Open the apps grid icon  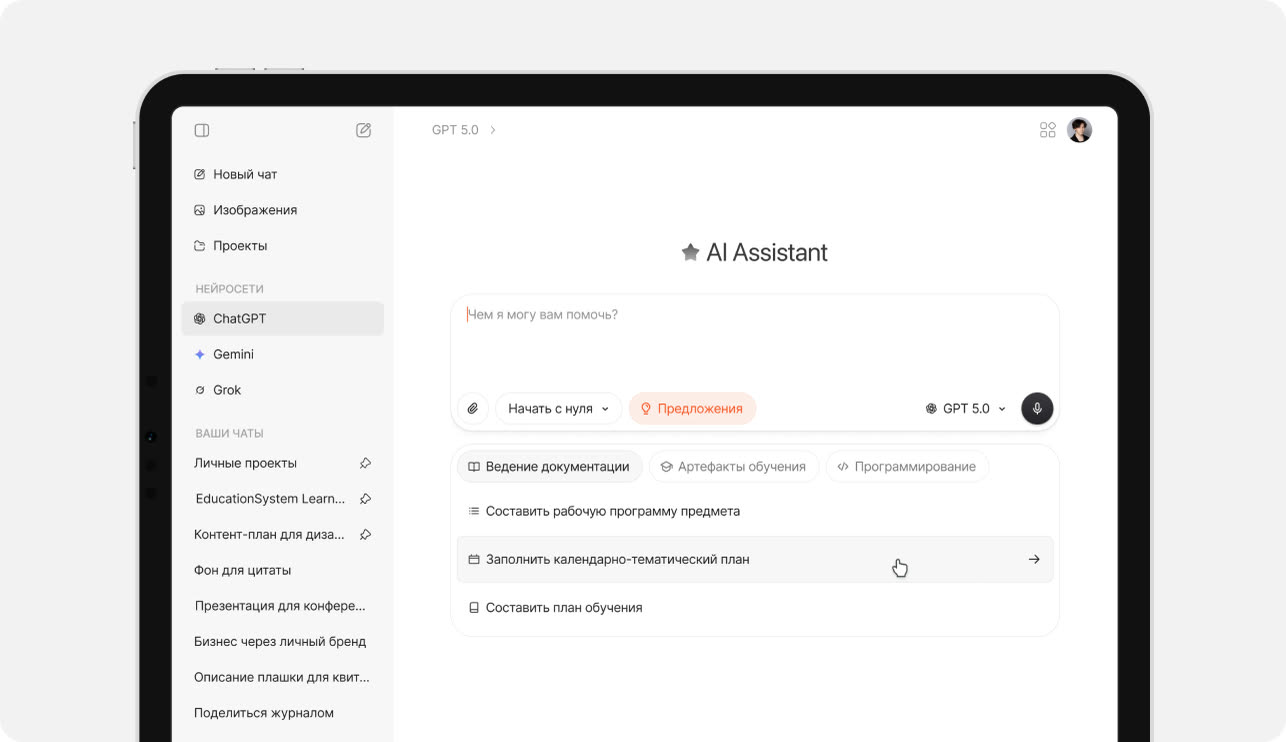(x=1048, y=130)
